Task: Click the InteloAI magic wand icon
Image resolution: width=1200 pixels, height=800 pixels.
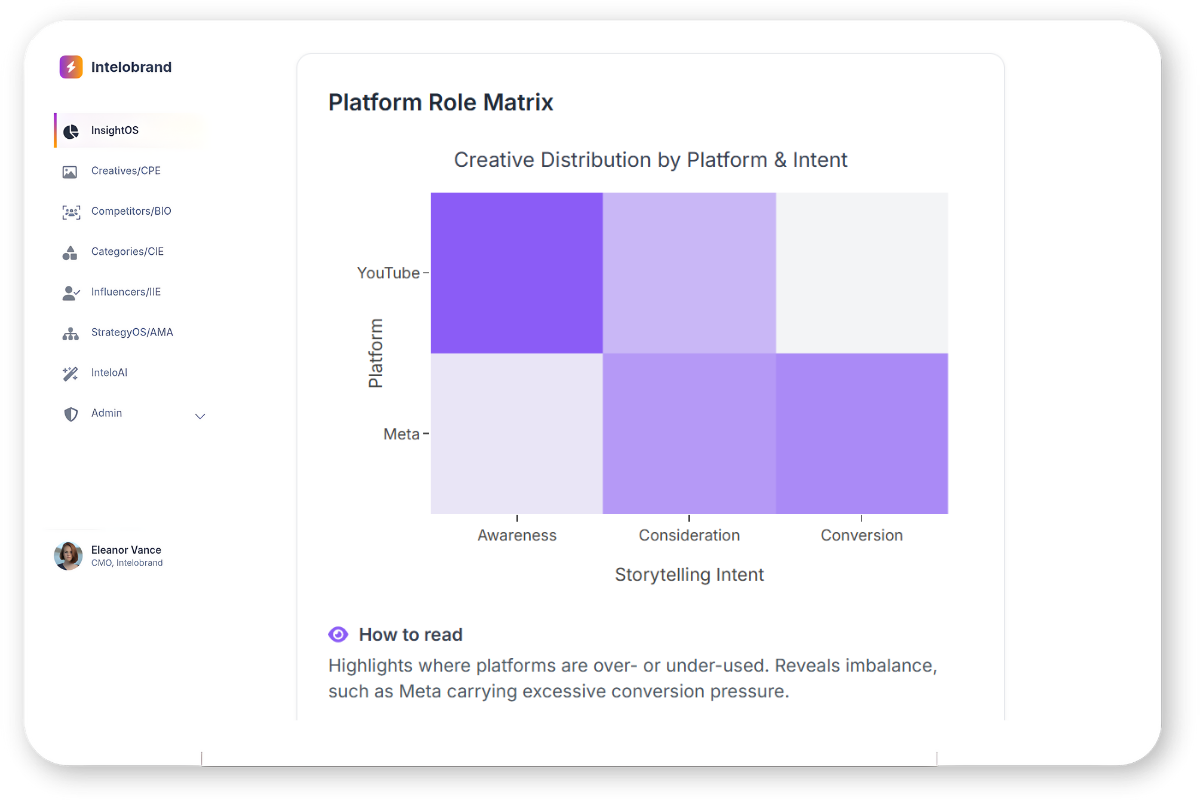Action: pyautogui.click(x=70, y=374)
